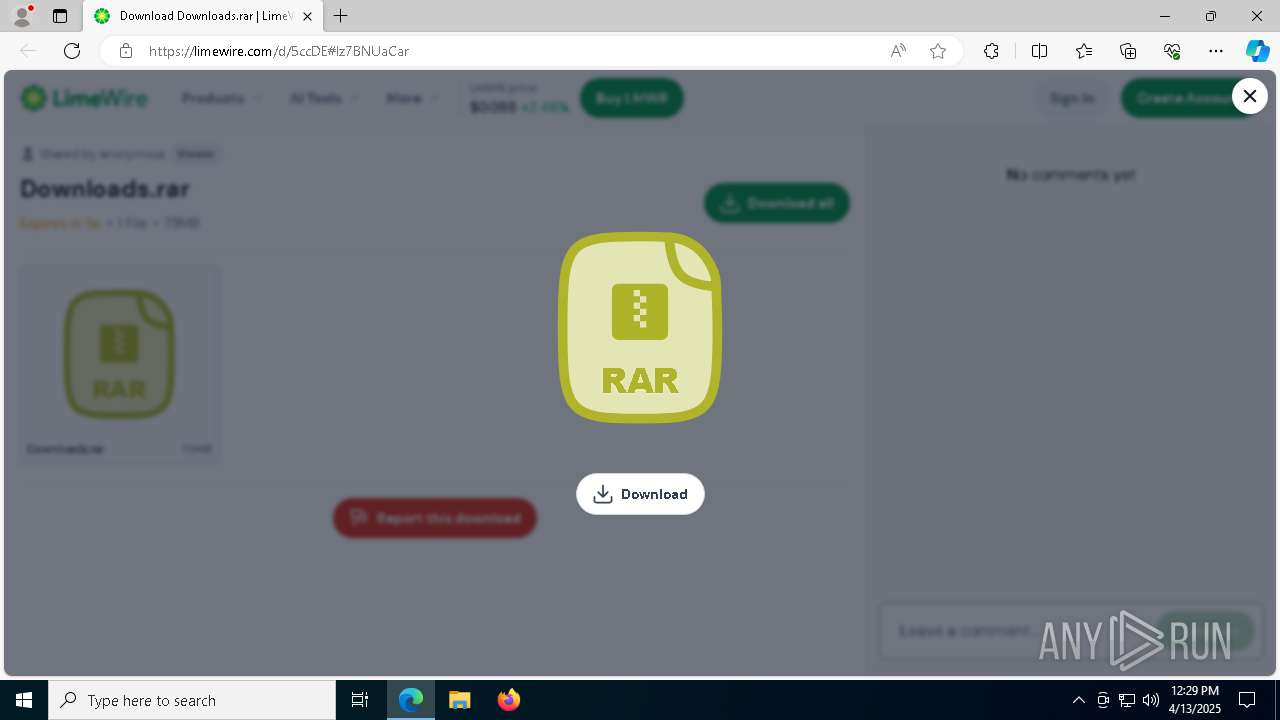Screen dimensions: 1280x720
Task: Close the Download Downloads.rar browser tab
Action: pos(308,16)
